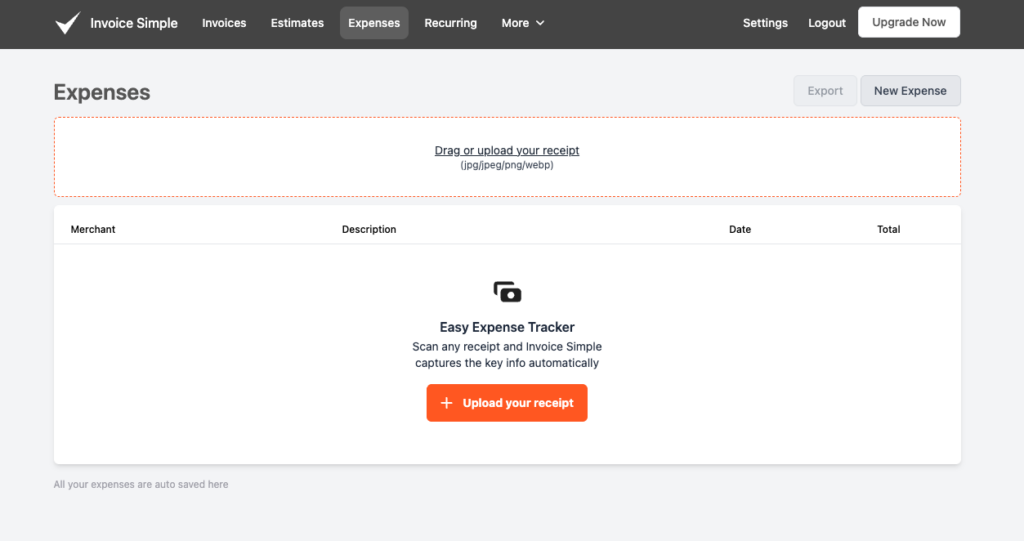This screenshot has width=1024, height=541.
Task: Create a New Expense
Action: 910,91
